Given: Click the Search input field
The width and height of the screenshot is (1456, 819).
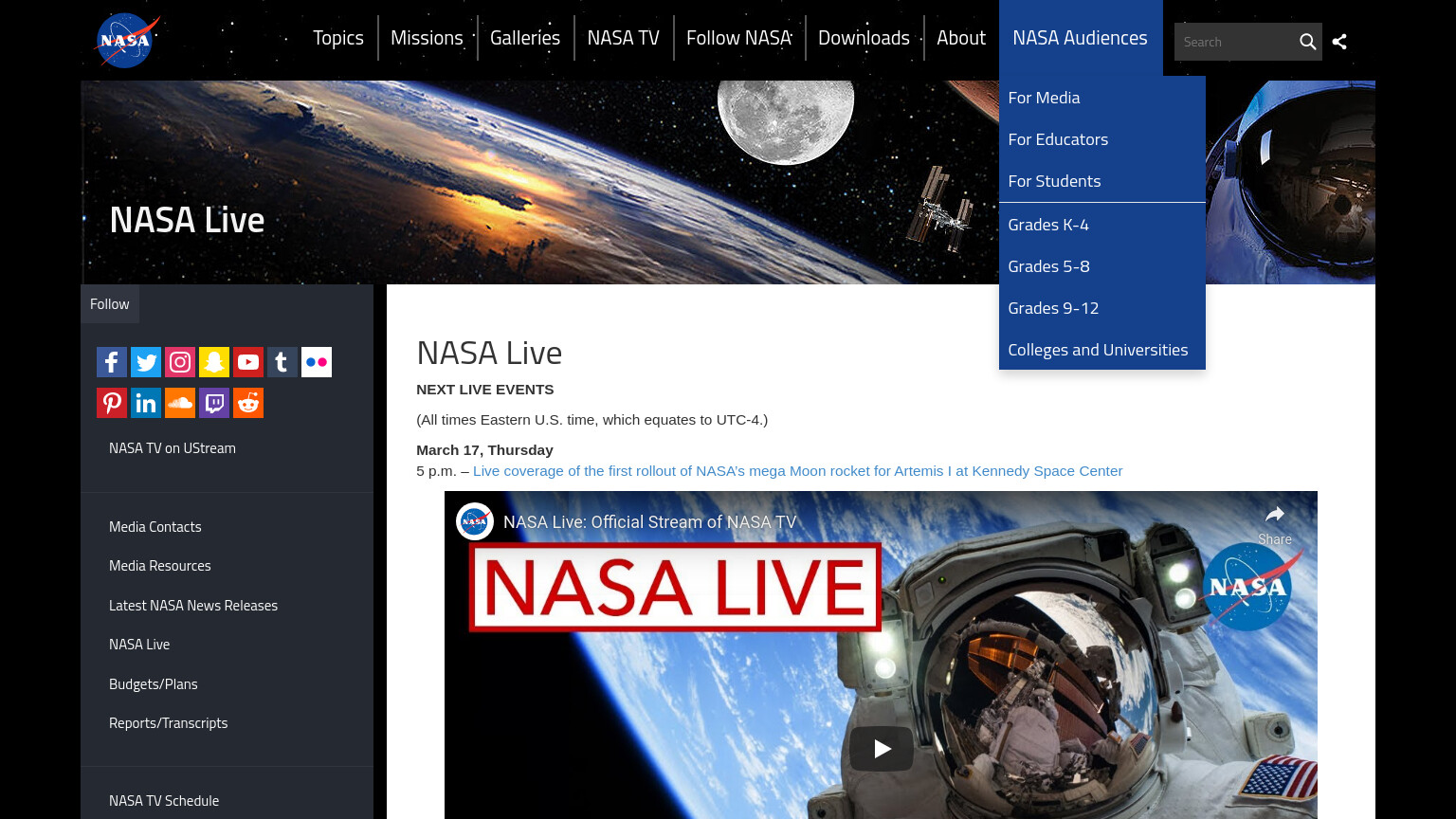Looking at the screenshot, I should (1235, 42).
